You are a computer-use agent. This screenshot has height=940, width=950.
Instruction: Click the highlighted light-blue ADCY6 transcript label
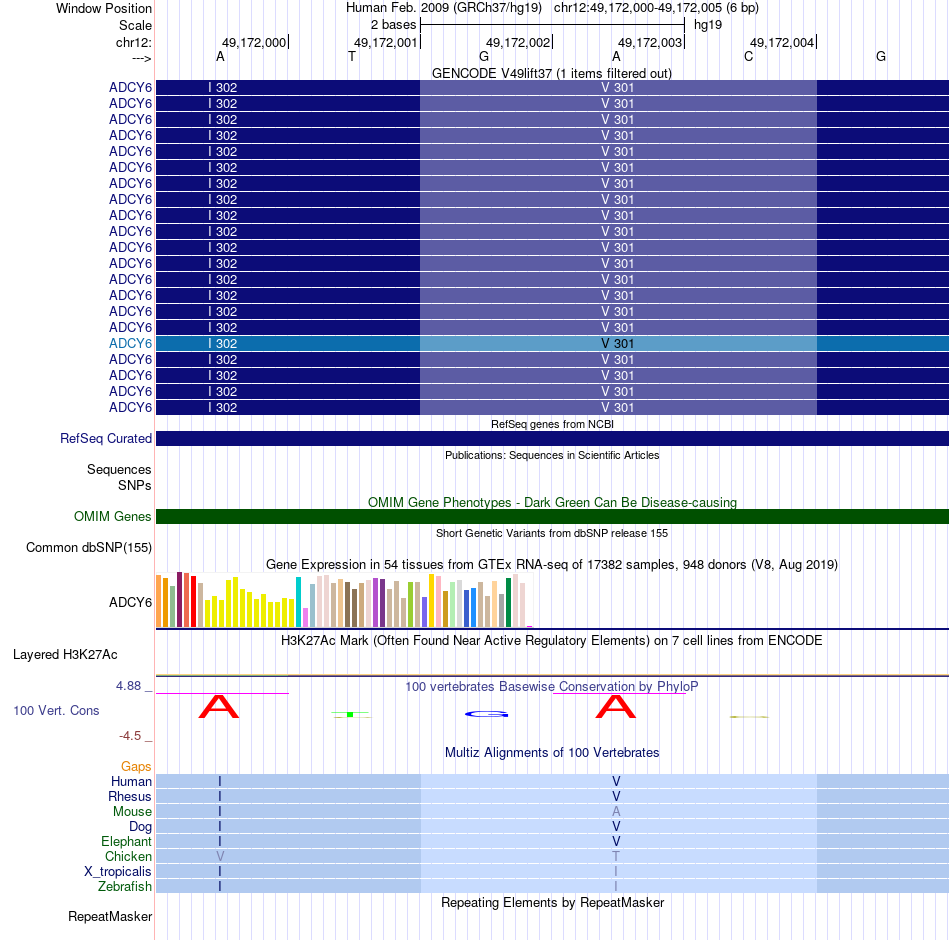click(130, 343)
